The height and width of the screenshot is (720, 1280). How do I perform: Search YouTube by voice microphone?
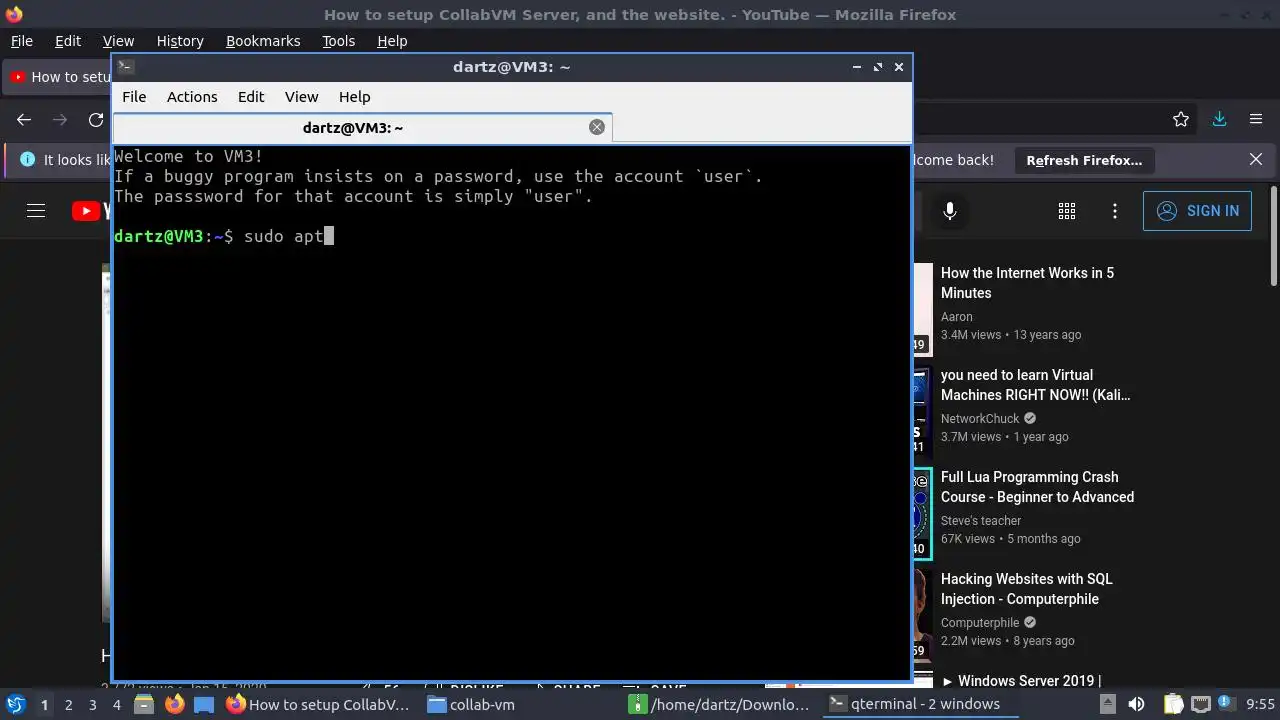[950, 211]
